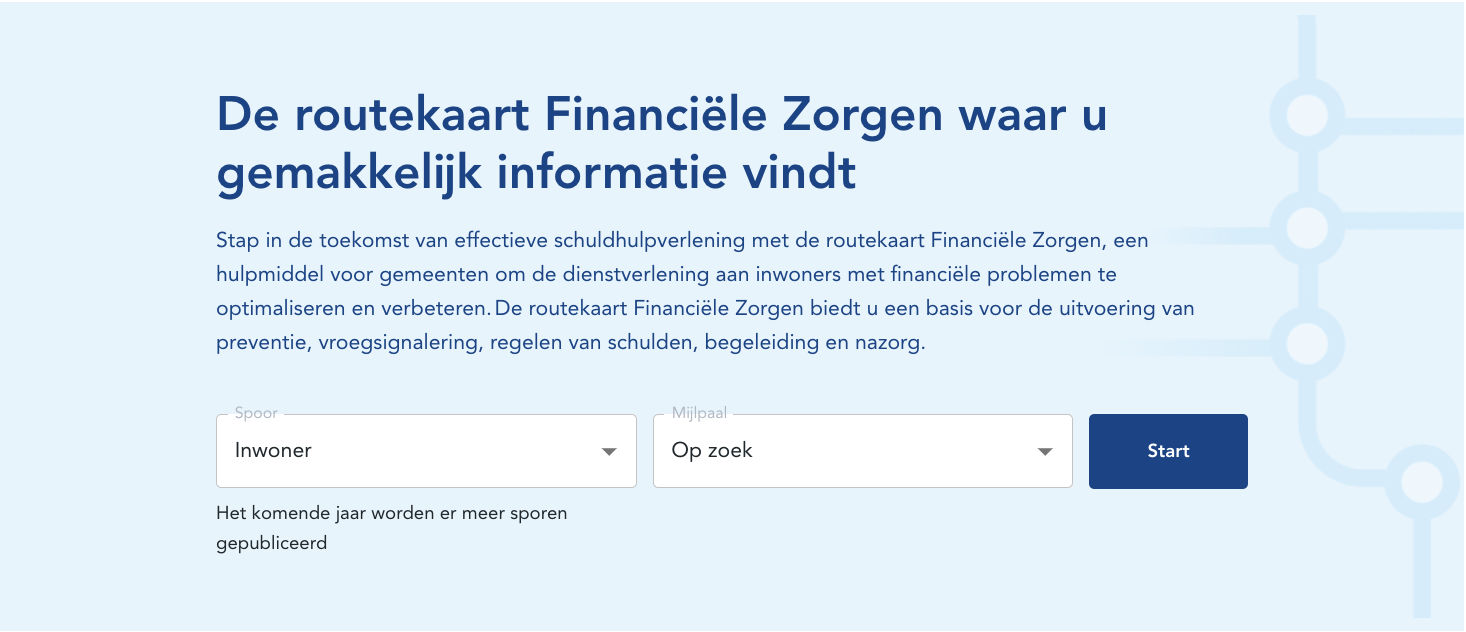Select the second station circle from the top
The height and width of the screenshot is (632, 1466).
click(1306, 228)
